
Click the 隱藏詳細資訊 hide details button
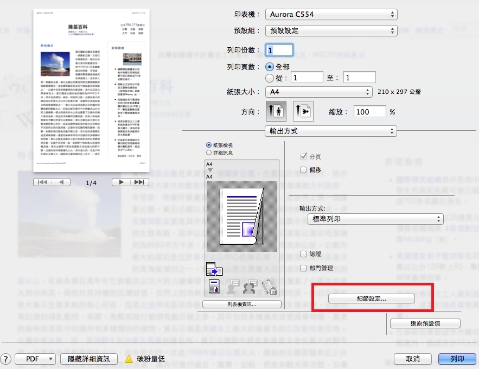[89, 359]
